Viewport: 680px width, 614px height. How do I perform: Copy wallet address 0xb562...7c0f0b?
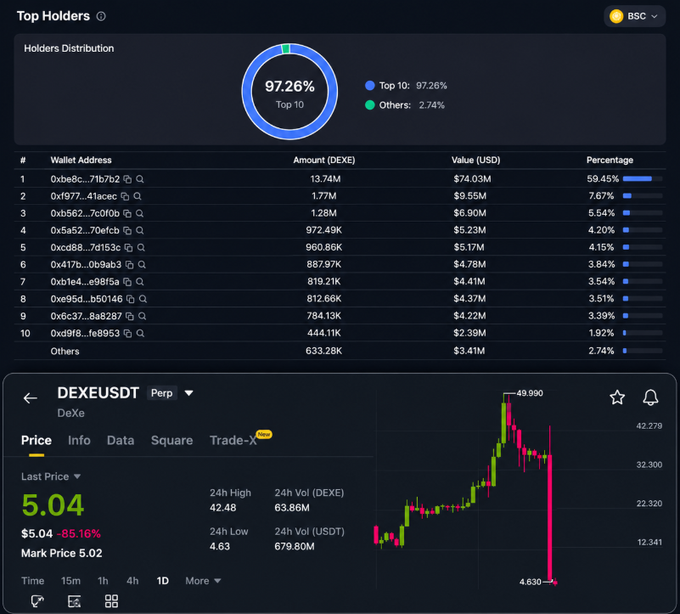click(127, 213)
